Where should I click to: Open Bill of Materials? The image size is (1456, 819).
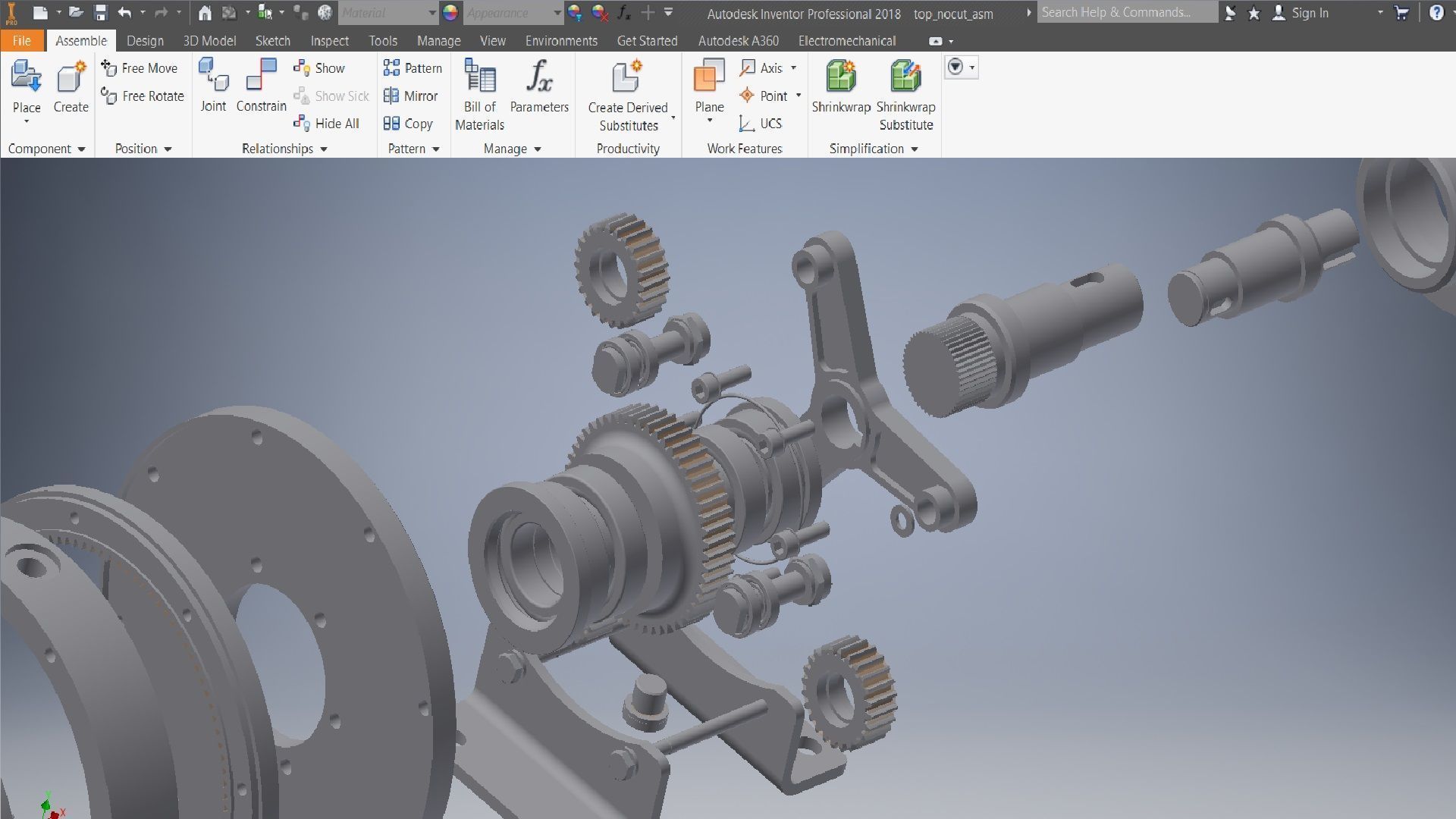pyautogui.click(x=479, y=96)
